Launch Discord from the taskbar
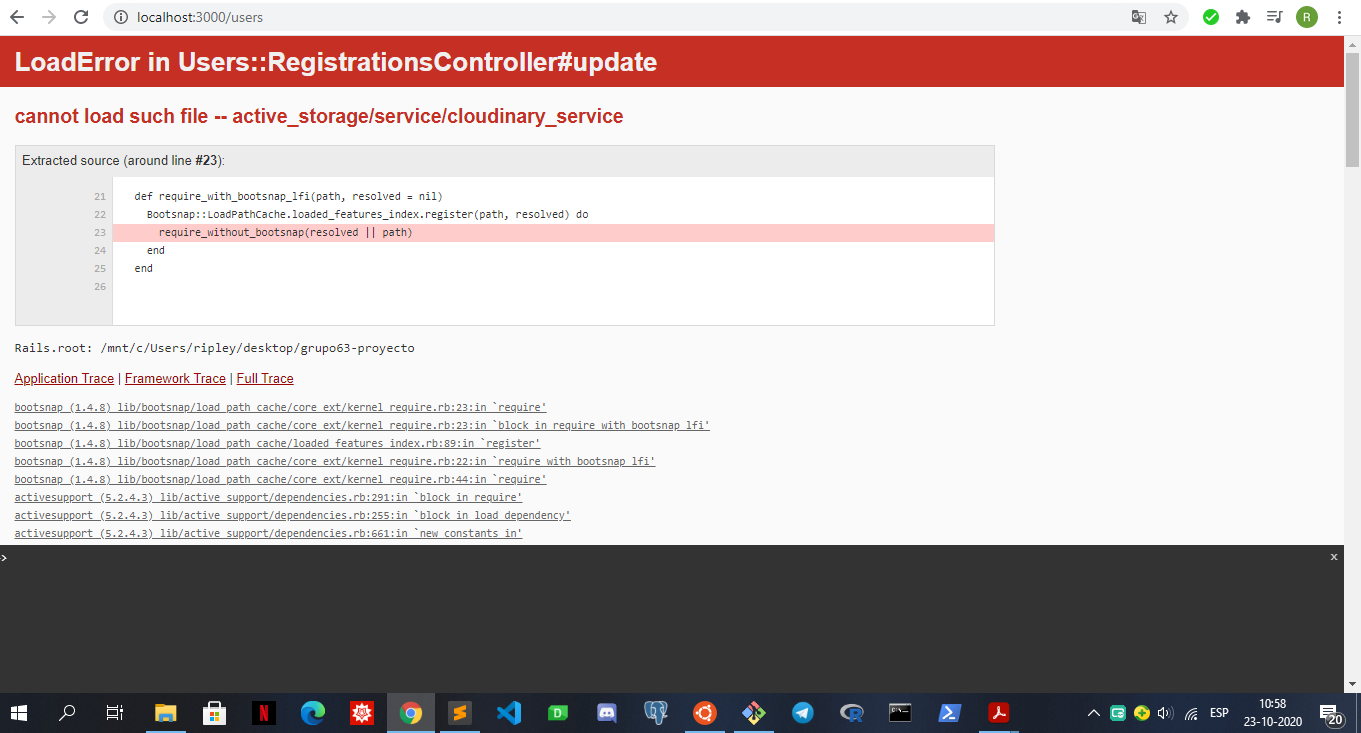The image size is (1361, 733). click(606, 713)
